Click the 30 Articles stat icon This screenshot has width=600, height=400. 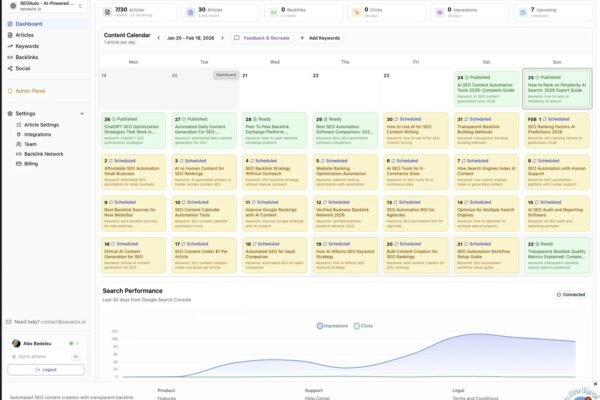(x=191, y=12)
